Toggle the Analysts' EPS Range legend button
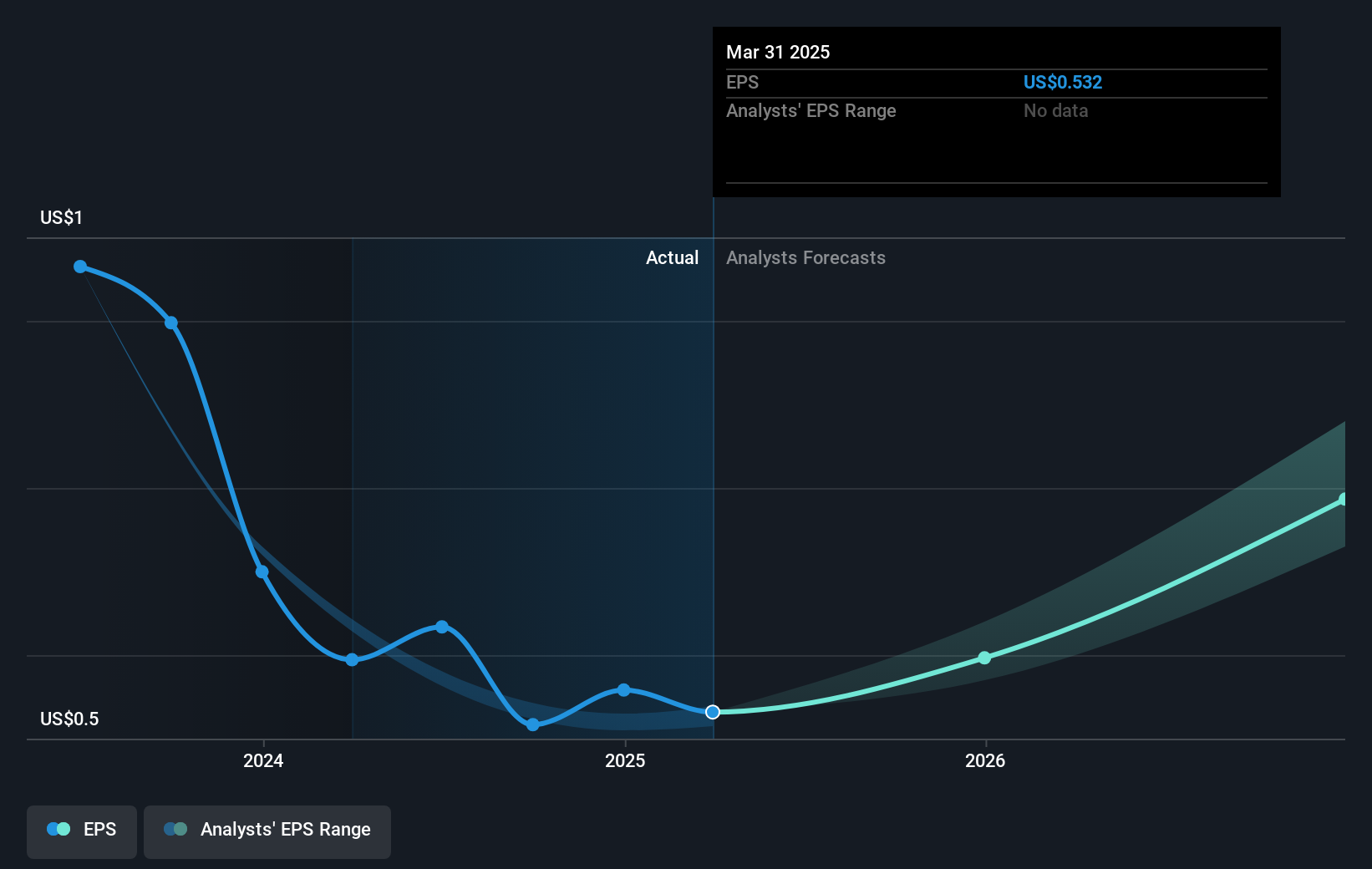The image size is (1372, 869). (267, 831)
